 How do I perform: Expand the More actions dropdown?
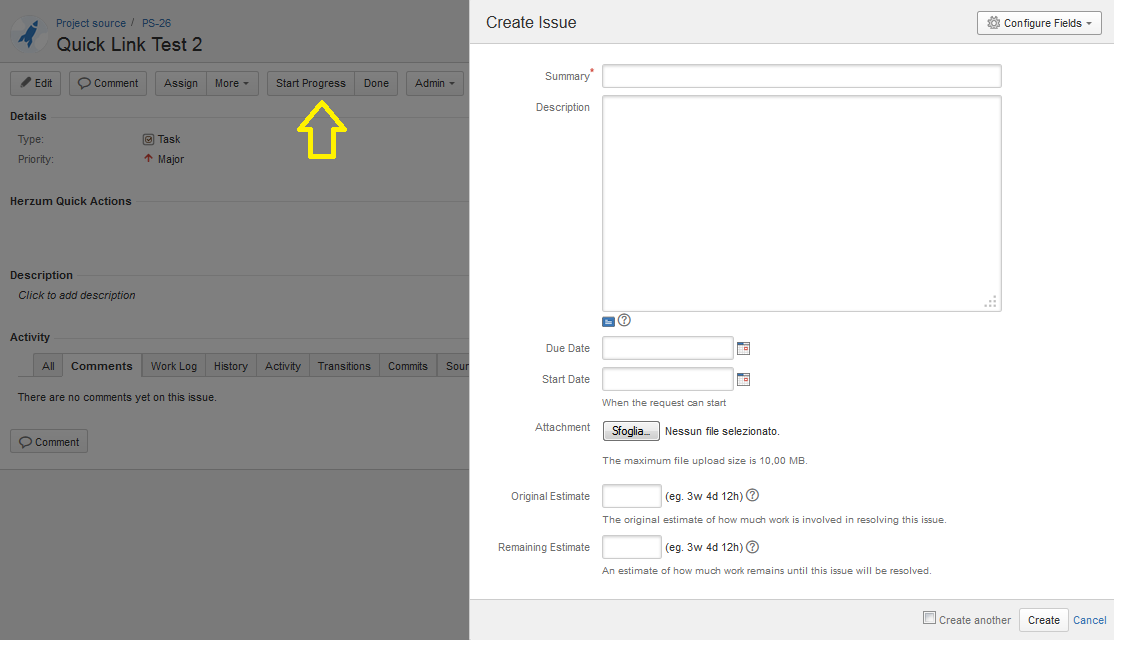click(x=232, y=83)
